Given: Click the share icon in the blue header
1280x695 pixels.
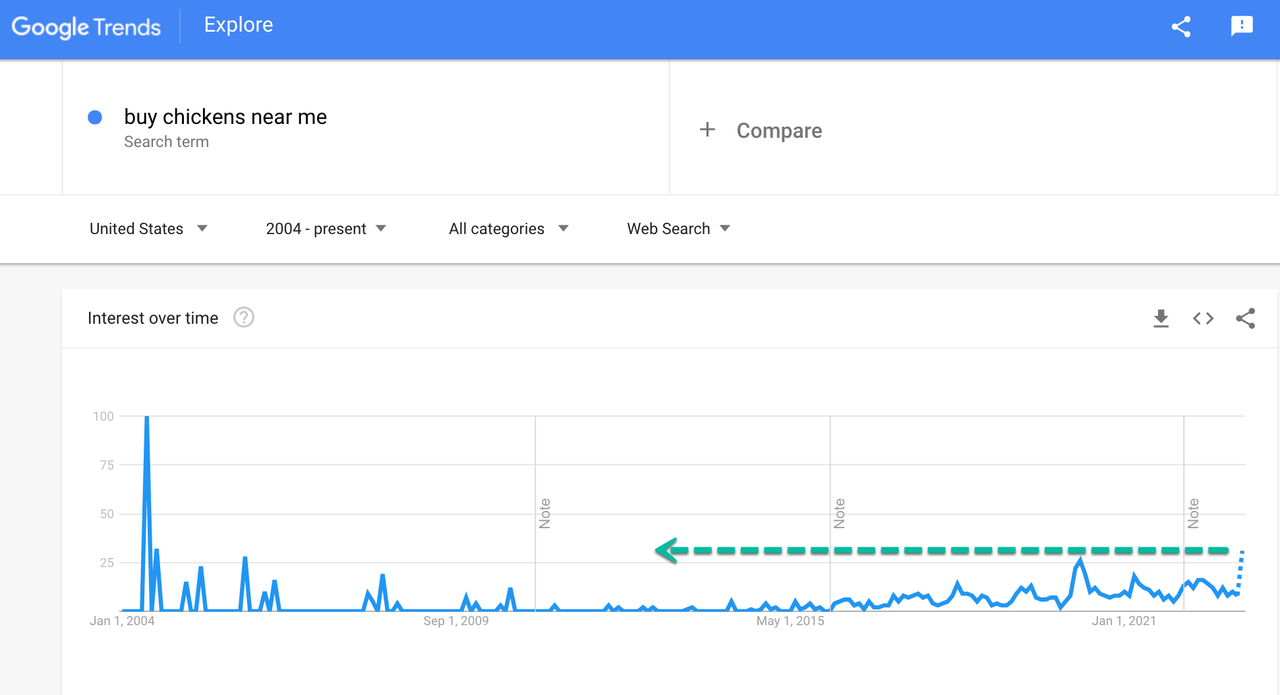Looking at the screenshot, I should pyautogui.click(x=1181, y=27).
